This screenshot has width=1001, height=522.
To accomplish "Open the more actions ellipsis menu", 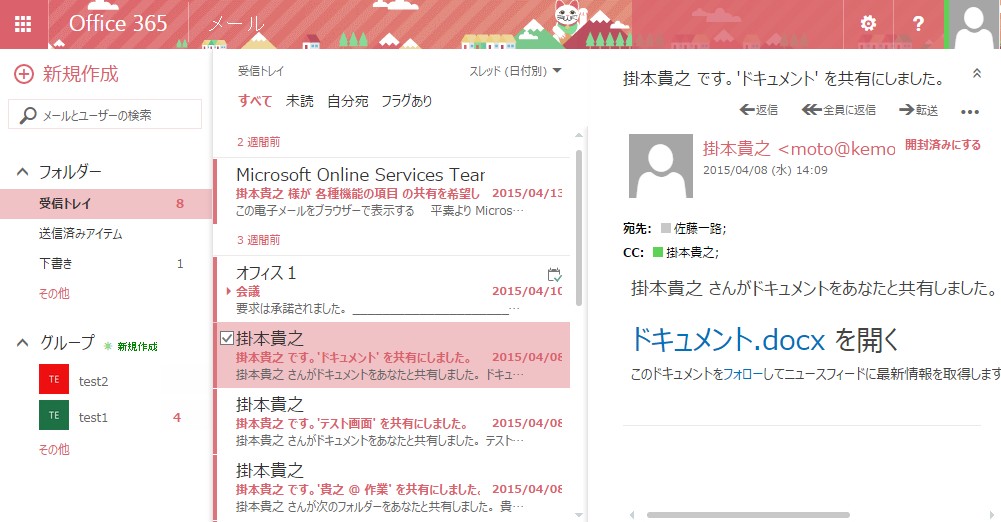I will click(x=969, y=111).
